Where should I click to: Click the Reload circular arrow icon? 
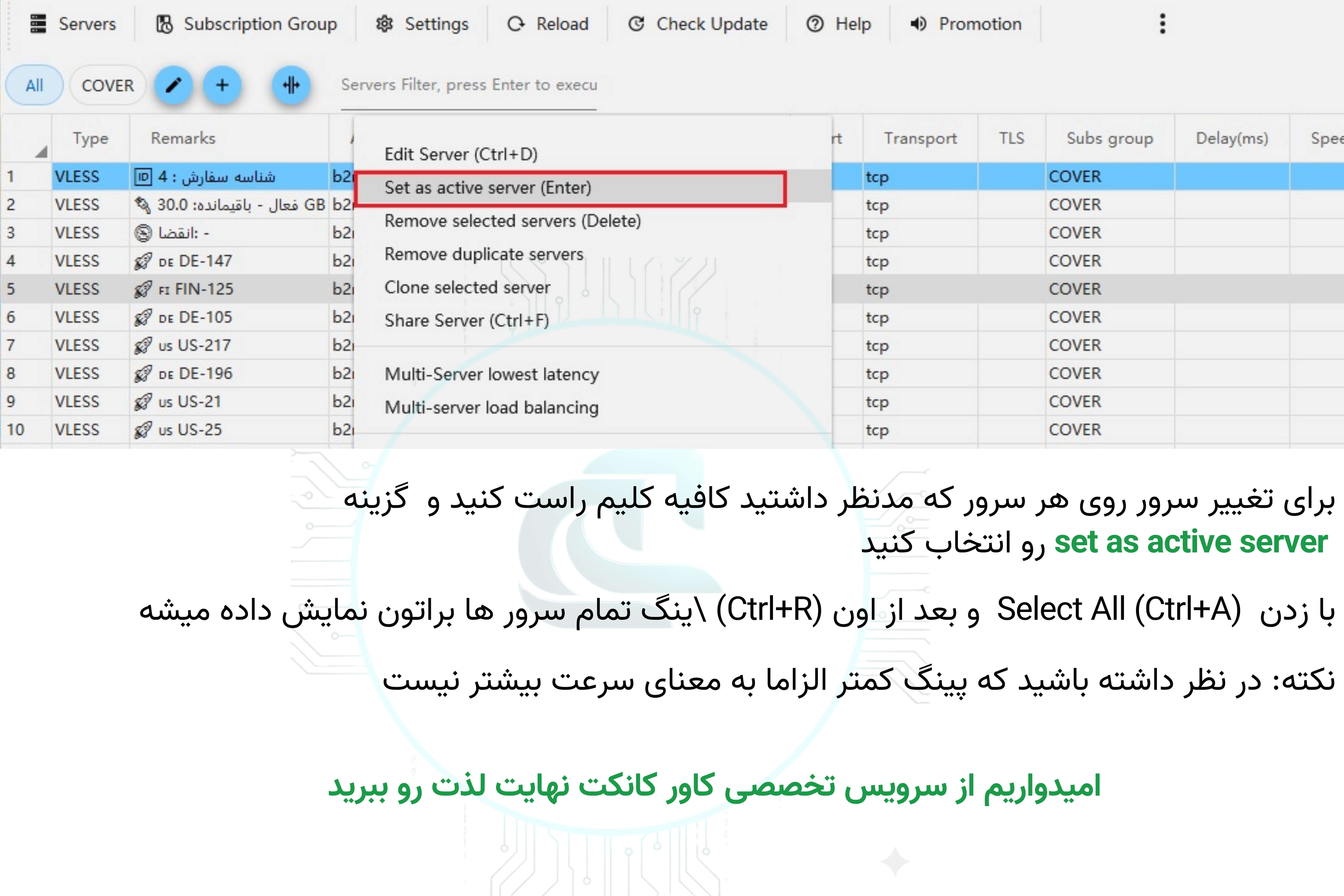[516, 24]
